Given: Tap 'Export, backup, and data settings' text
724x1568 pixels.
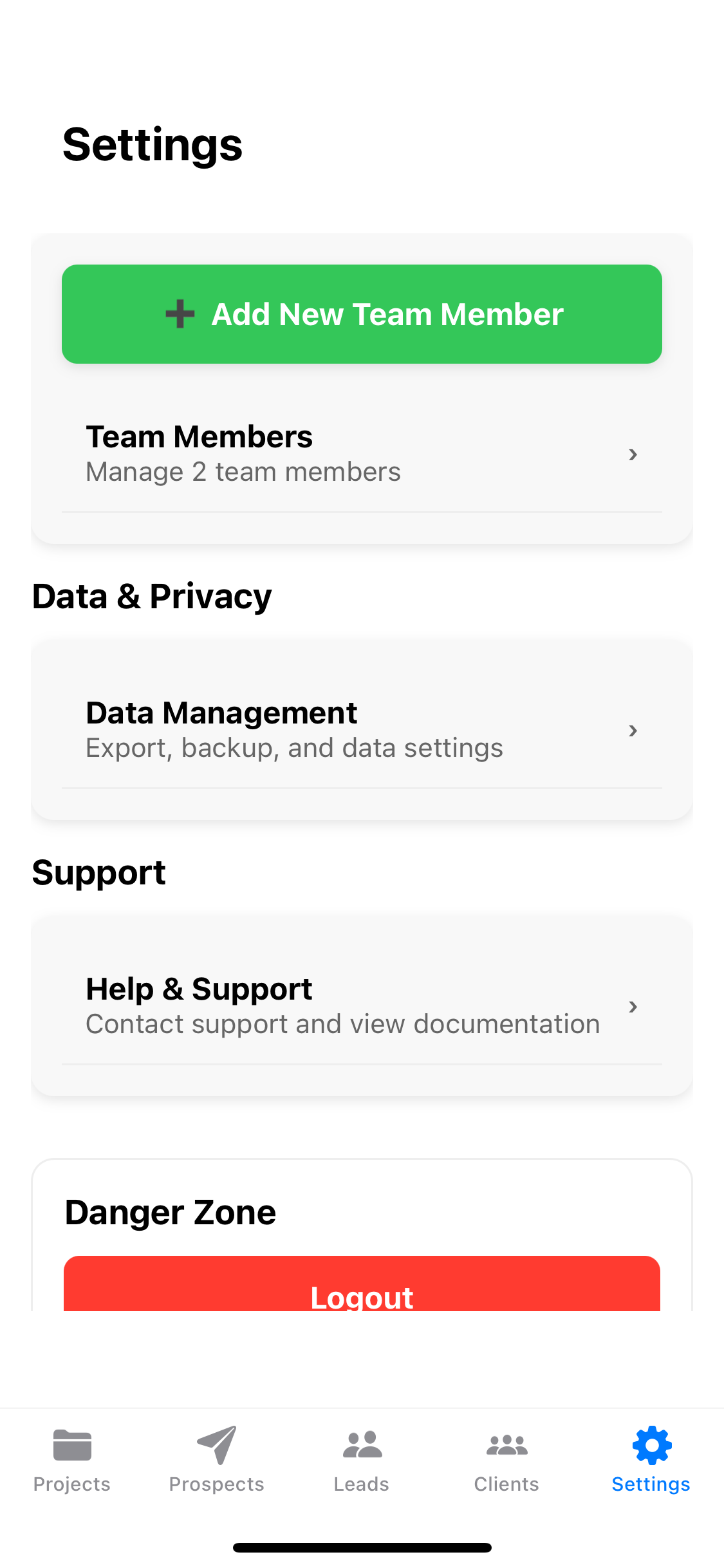Looking at the screenshot, I should click(x=295, y=749).
